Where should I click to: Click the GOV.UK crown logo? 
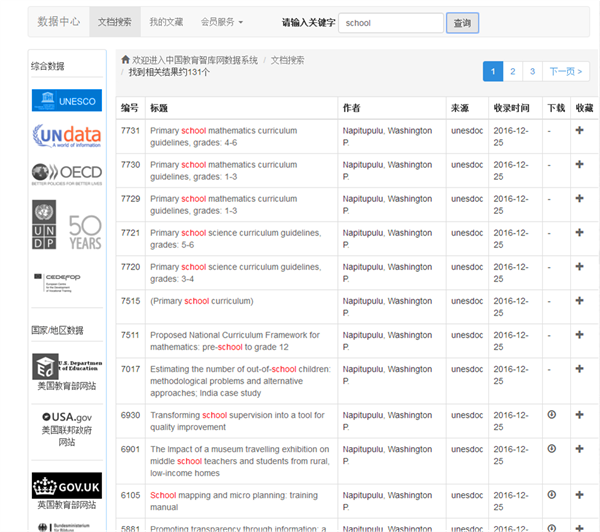click(x=66, y=485)
